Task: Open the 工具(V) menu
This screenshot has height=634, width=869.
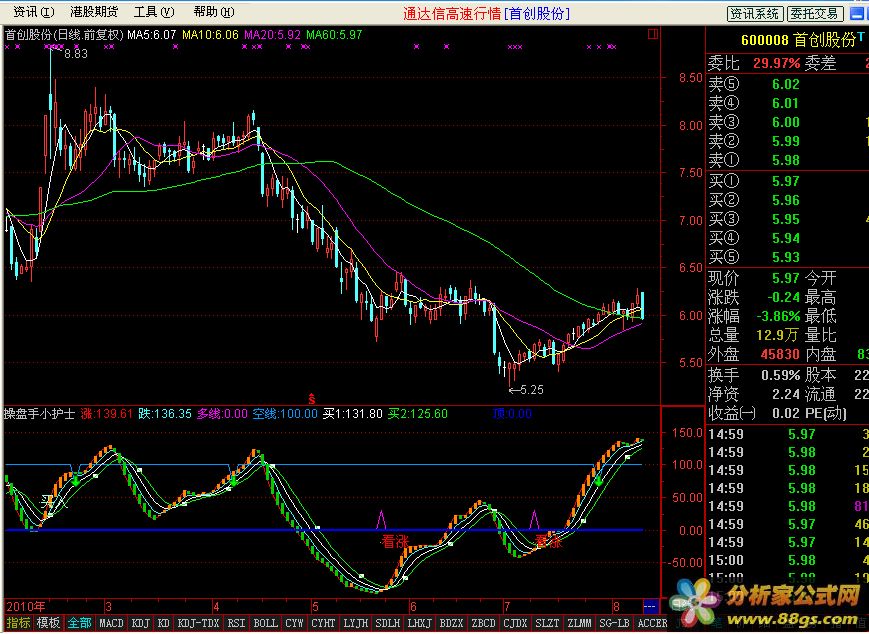Action: [x=154, y=12]
